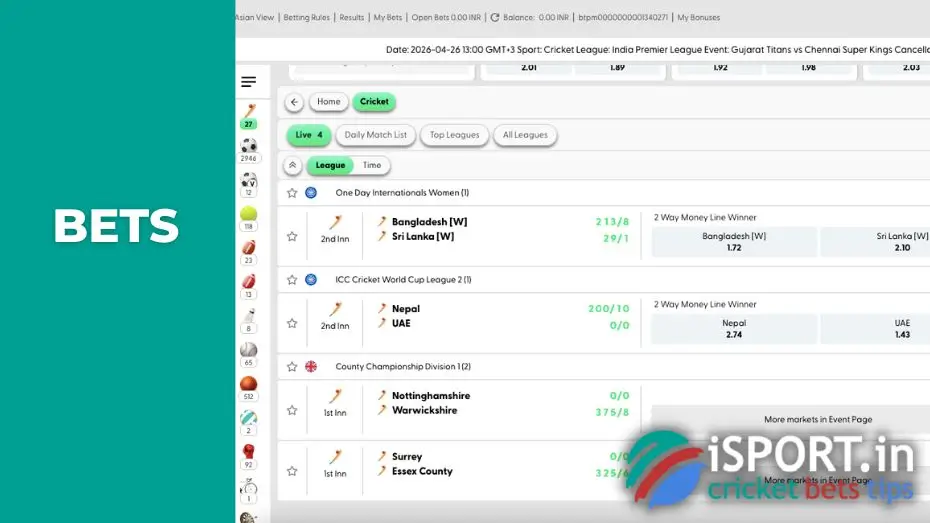Toggle favorite star for County Championship Division 1
The height and width of the screenshot is (523, 930).
pos(292,367)
